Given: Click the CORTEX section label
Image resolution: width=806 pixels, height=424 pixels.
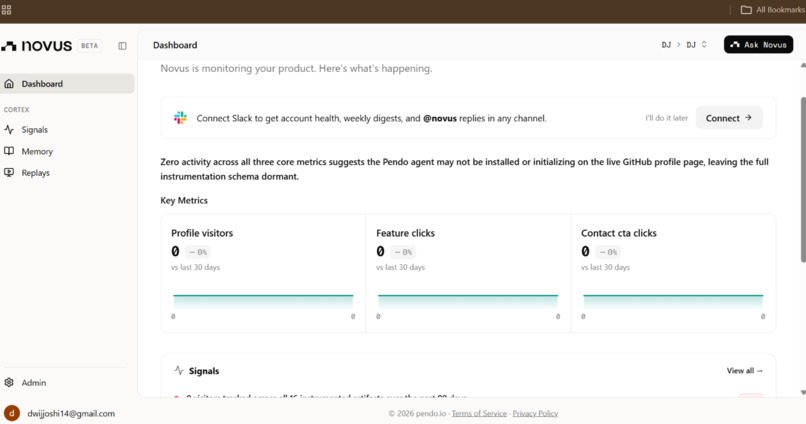Looking at the screenshot, I should tap(16, 109).
